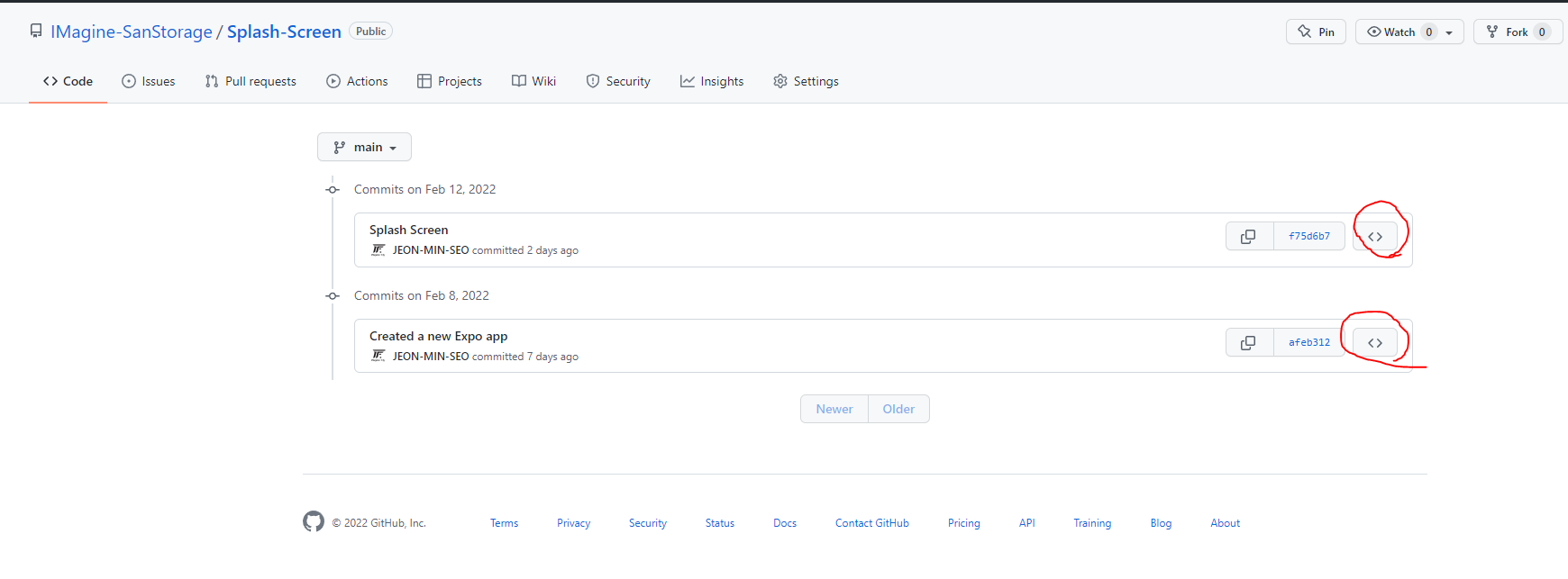Copy full SHA for commit f75d6b7
The width and height of the screenshot is (1568, 579).
pos(1249,236)
